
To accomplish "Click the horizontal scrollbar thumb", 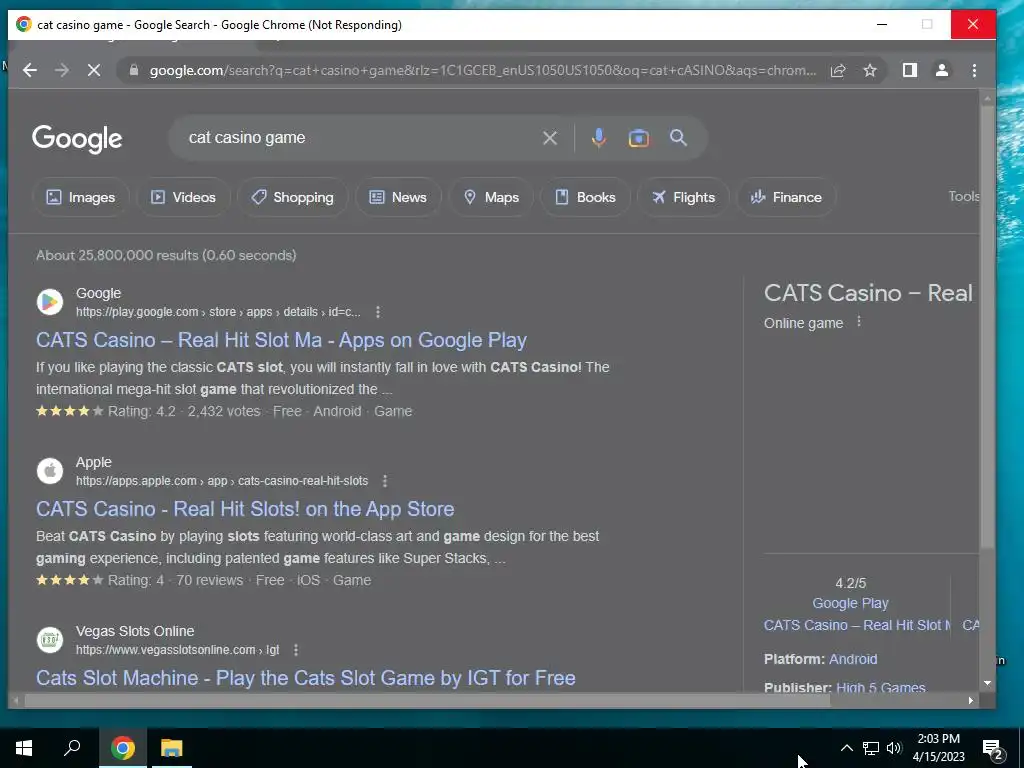I will [x=427, y=701].
